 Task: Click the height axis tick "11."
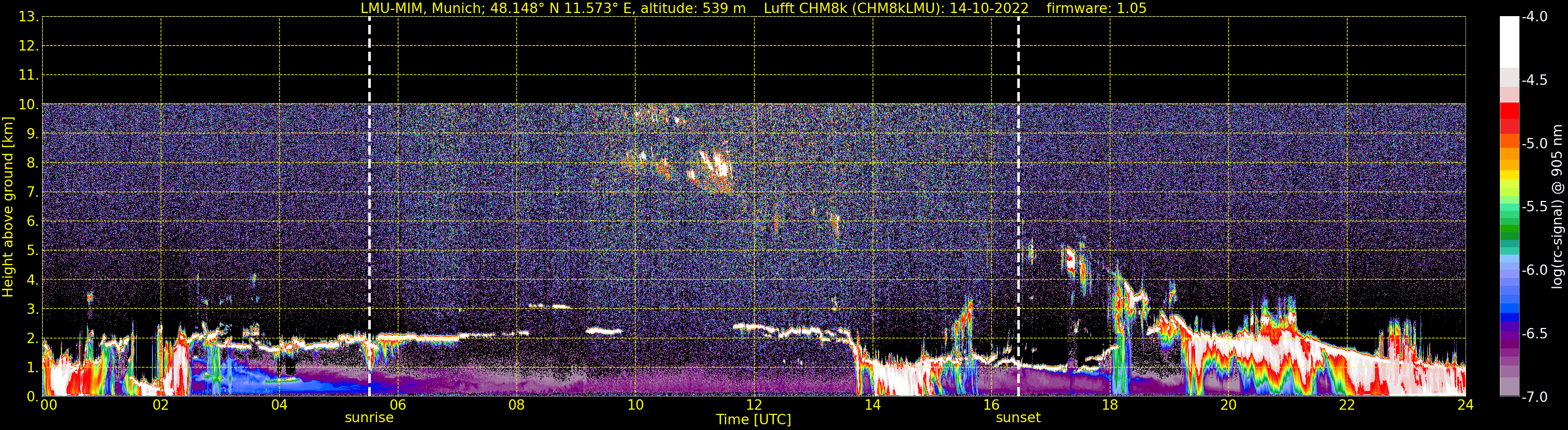coord(29,75)
